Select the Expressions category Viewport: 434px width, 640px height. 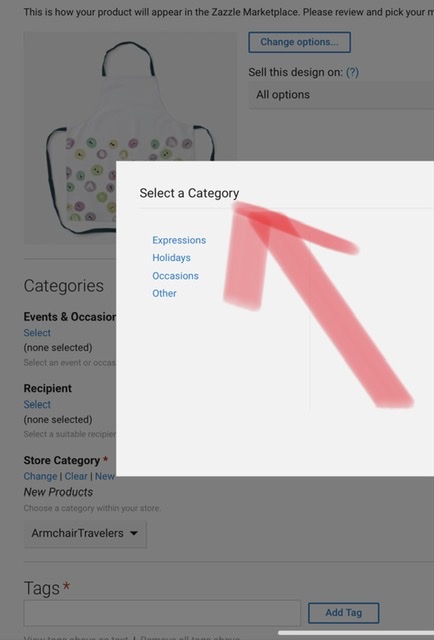pyautogui.click(x=179, y=240)
